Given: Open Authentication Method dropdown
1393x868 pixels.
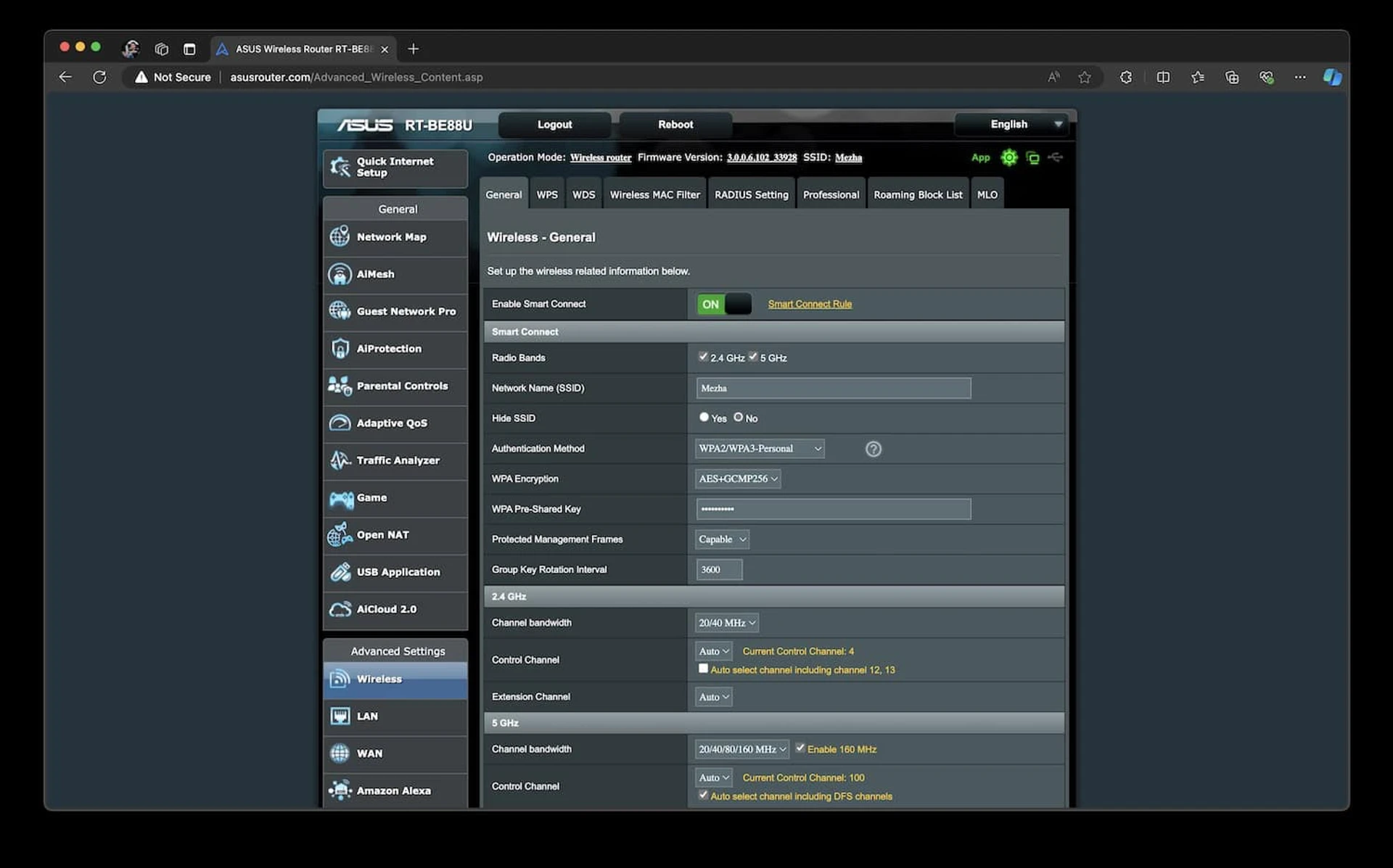Looking at the screenshot, I should pos(760,449).
